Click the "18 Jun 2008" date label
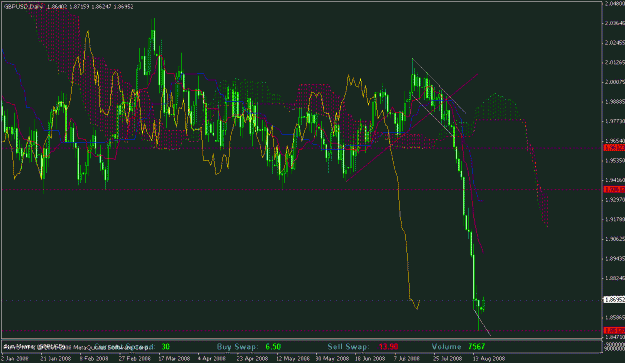 tap(370, 358)
